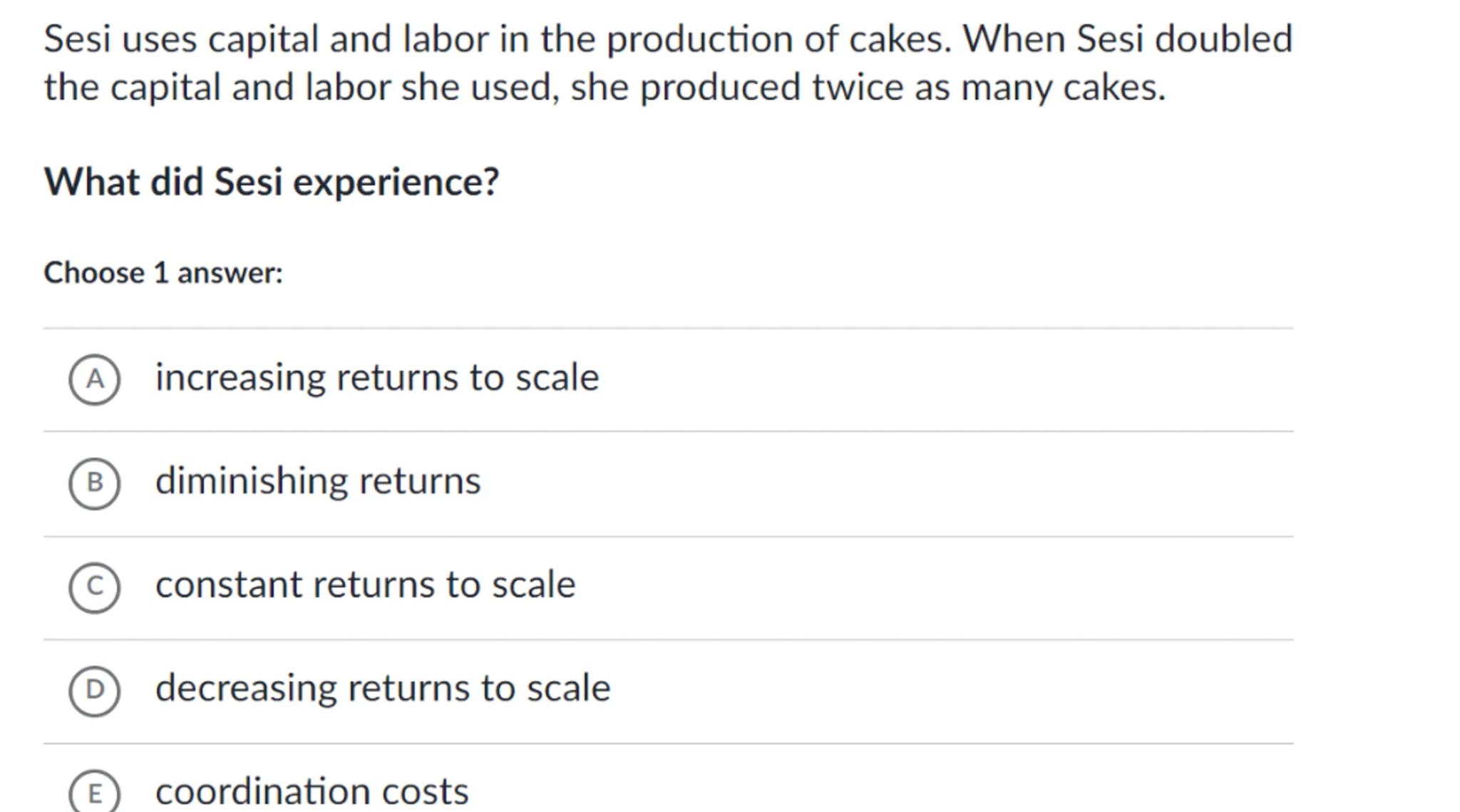Click "production of cakes" in the first line
The image size is (1460, 812).
pyautogui.click(x=778, y=39)
